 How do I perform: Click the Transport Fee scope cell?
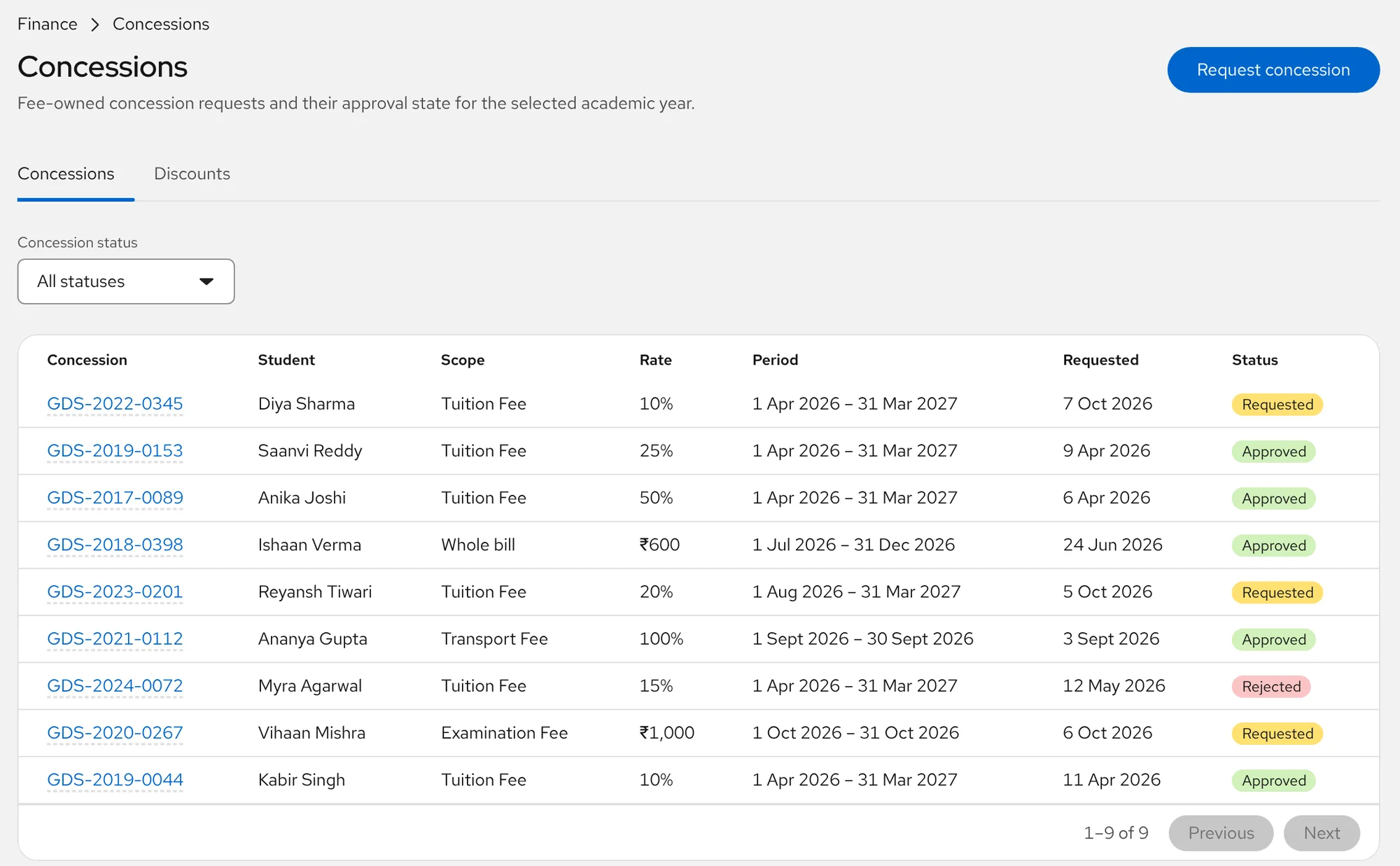click(494, 638)
